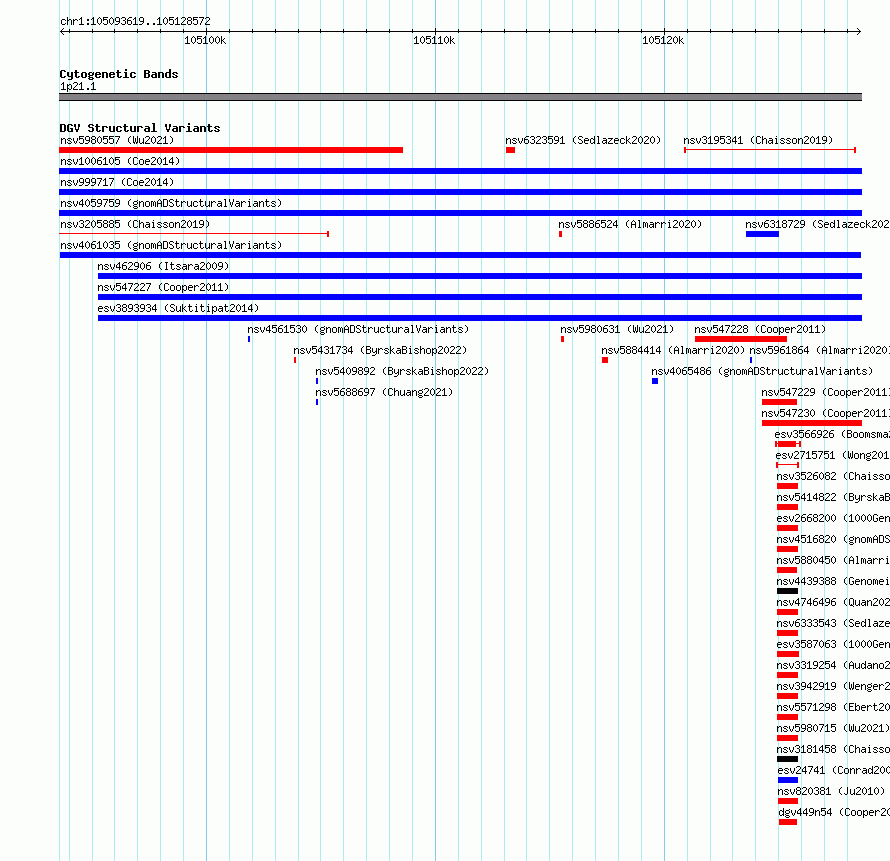Image resolution: width=890 pixels, height=861 pixels.
Task: Open nsv4516820 gnomAD variant label
Action: [x=833, y=539]
